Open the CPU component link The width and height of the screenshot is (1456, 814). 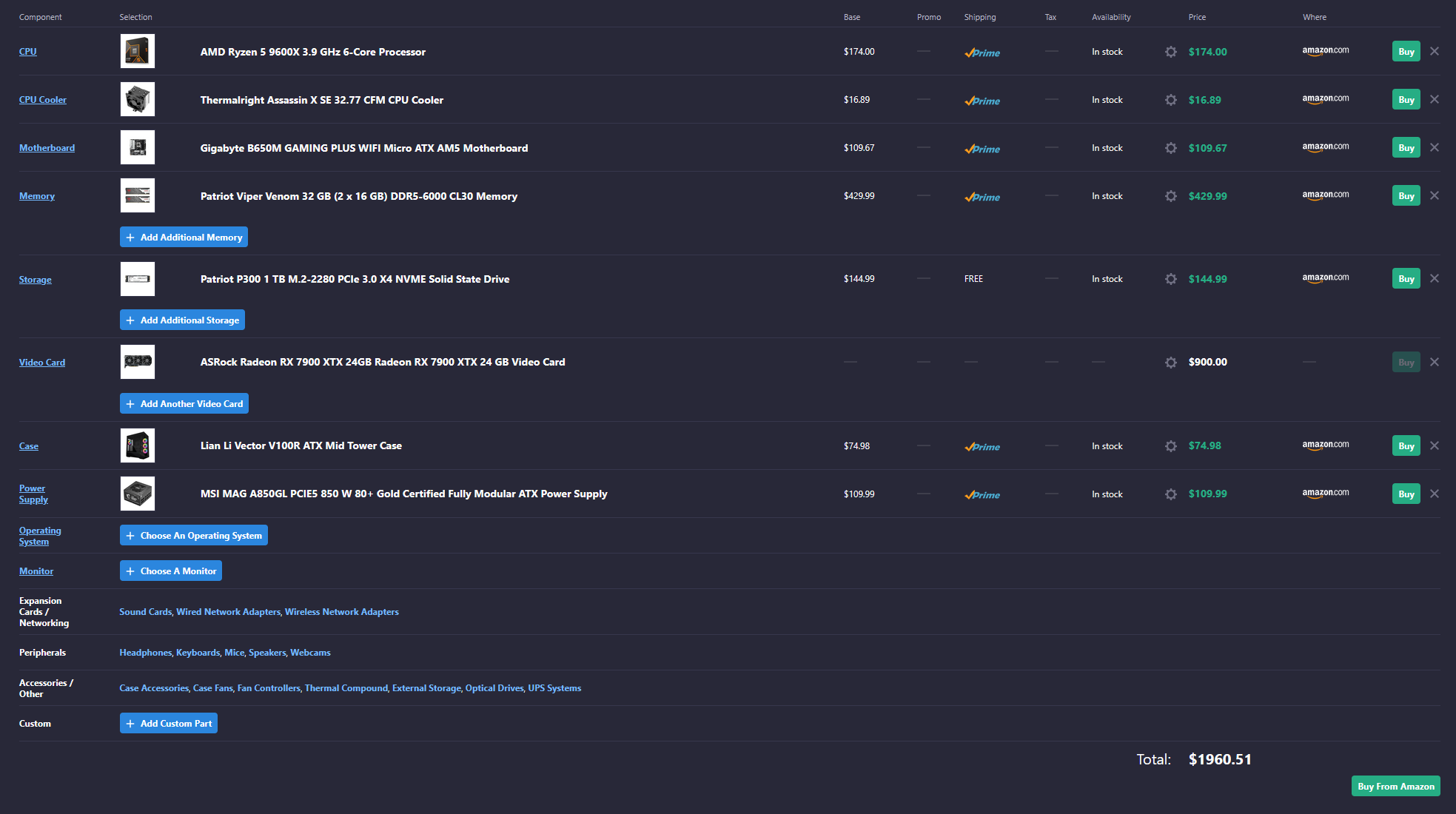pos(28,52)
